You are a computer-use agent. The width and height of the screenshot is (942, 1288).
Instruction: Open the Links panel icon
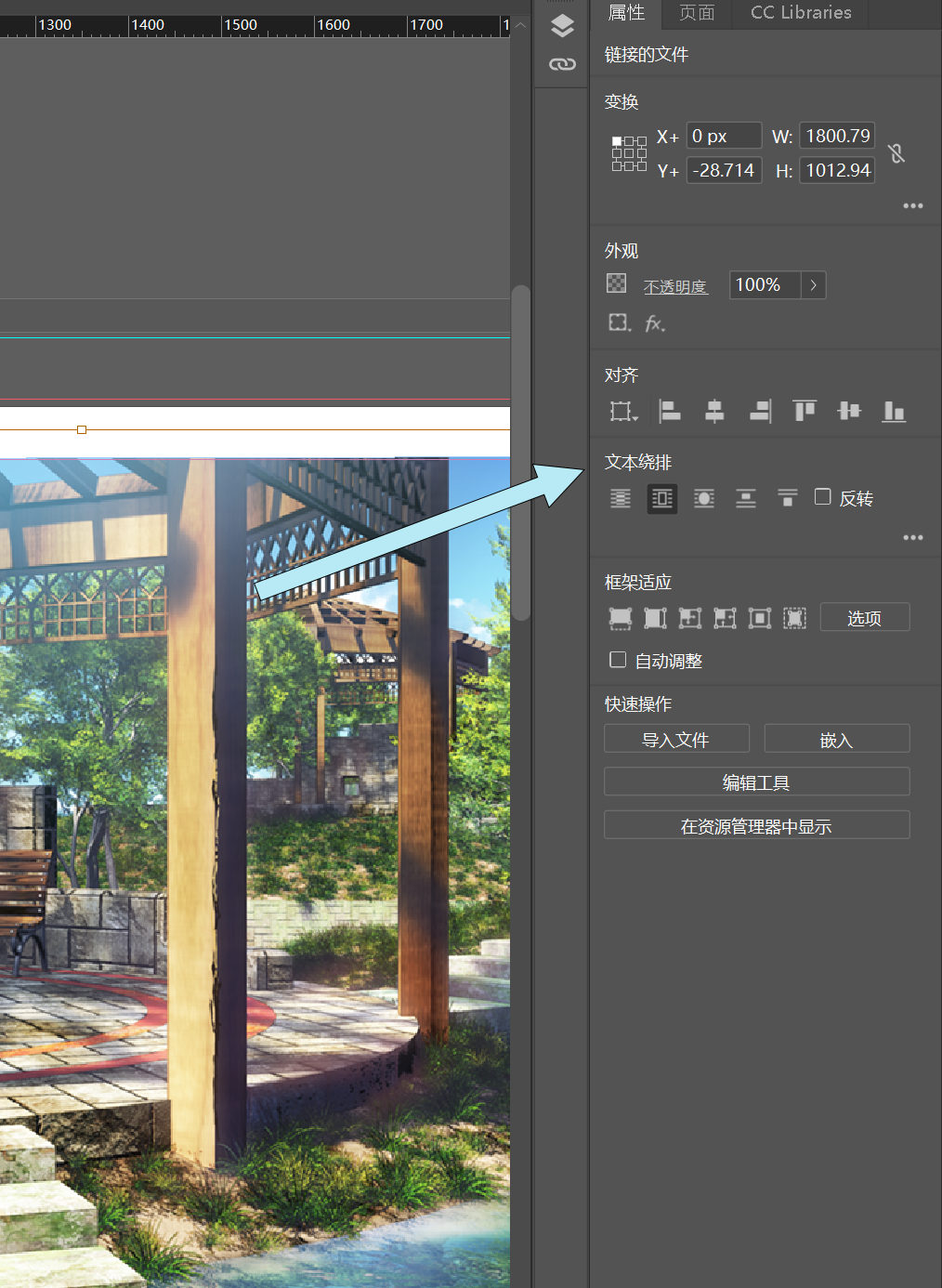562,64
